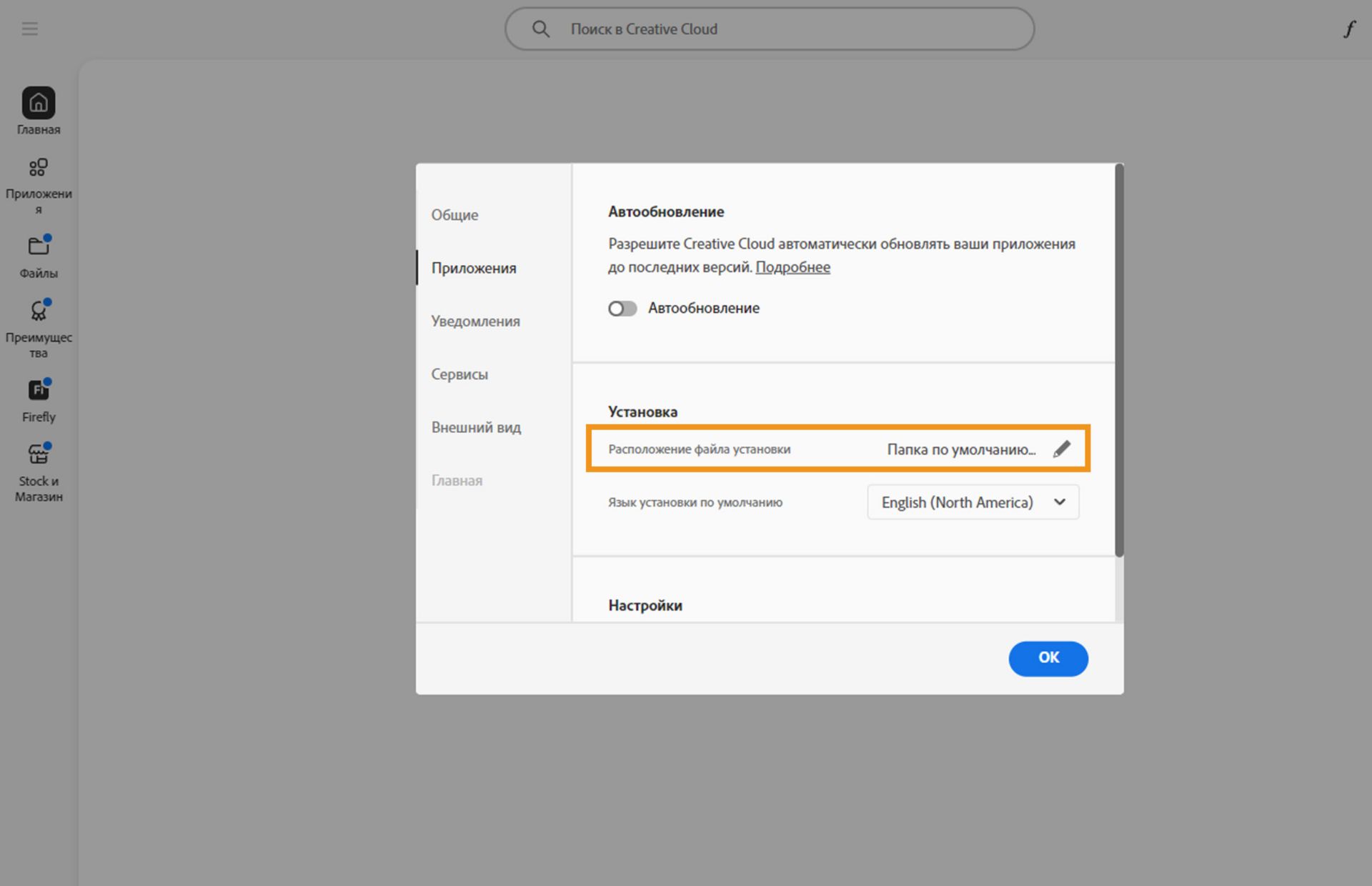Click the search magnifier icon
Screen dimensions: 1372x886
point(541,29)
